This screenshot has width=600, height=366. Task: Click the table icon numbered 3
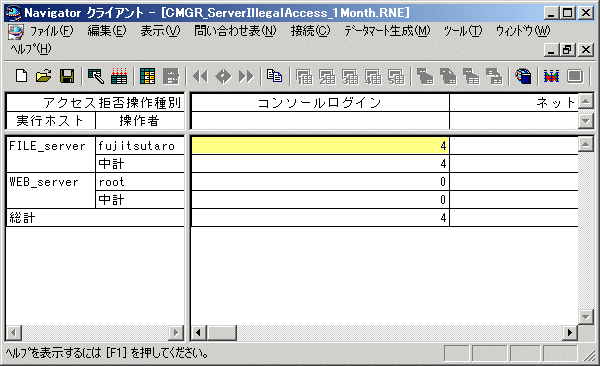coord(350,76)
